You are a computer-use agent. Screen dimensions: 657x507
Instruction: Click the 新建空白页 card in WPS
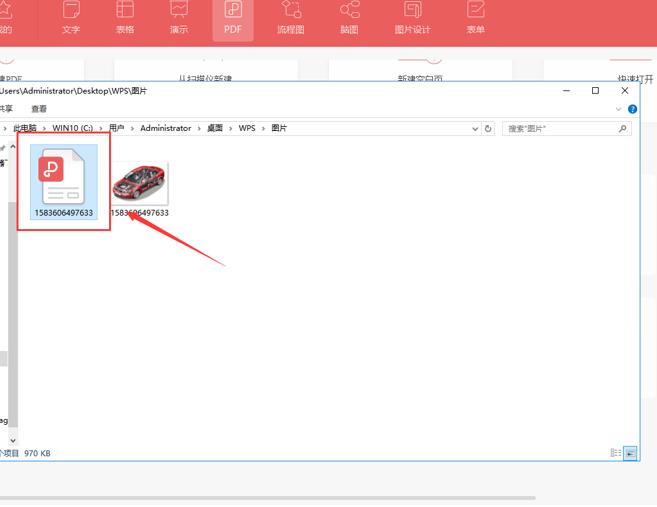pyautogui.click(x=420, y=70)
